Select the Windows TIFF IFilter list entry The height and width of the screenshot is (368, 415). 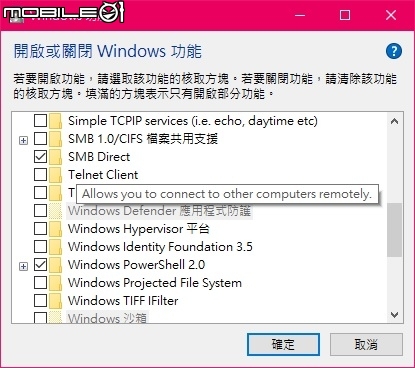(x=123, y=301)
